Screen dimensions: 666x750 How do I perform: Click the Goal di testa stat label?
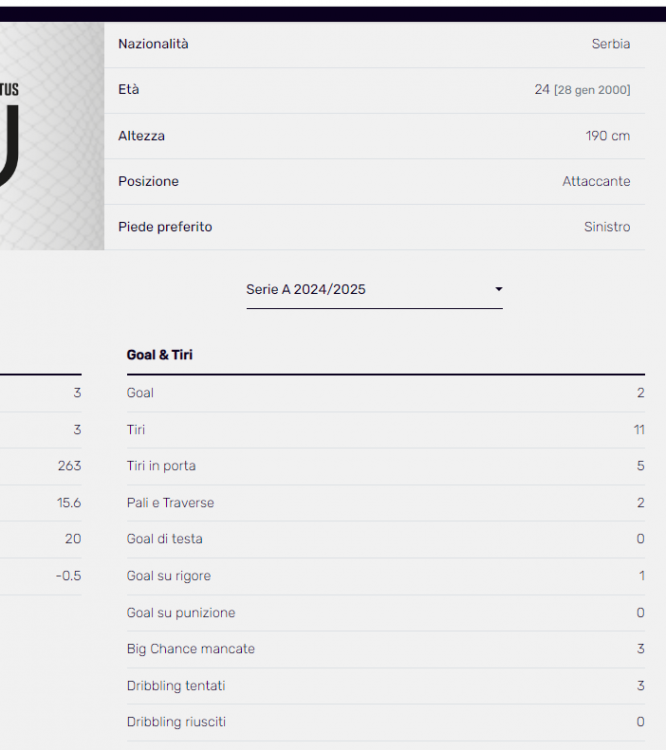coord(164,539)
